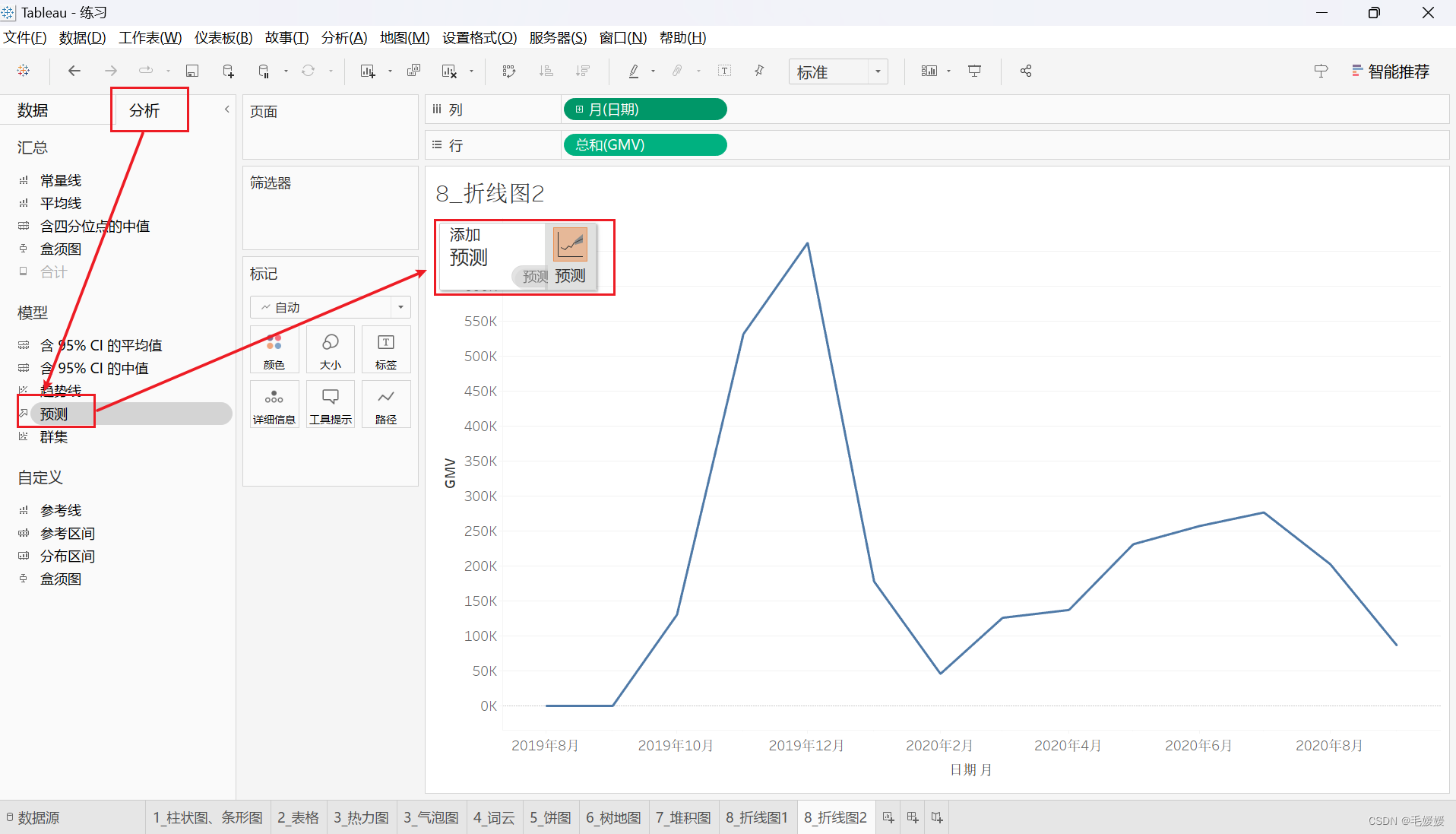Click the highlight pen icon

pyautogui.click(x=634, y=71)
